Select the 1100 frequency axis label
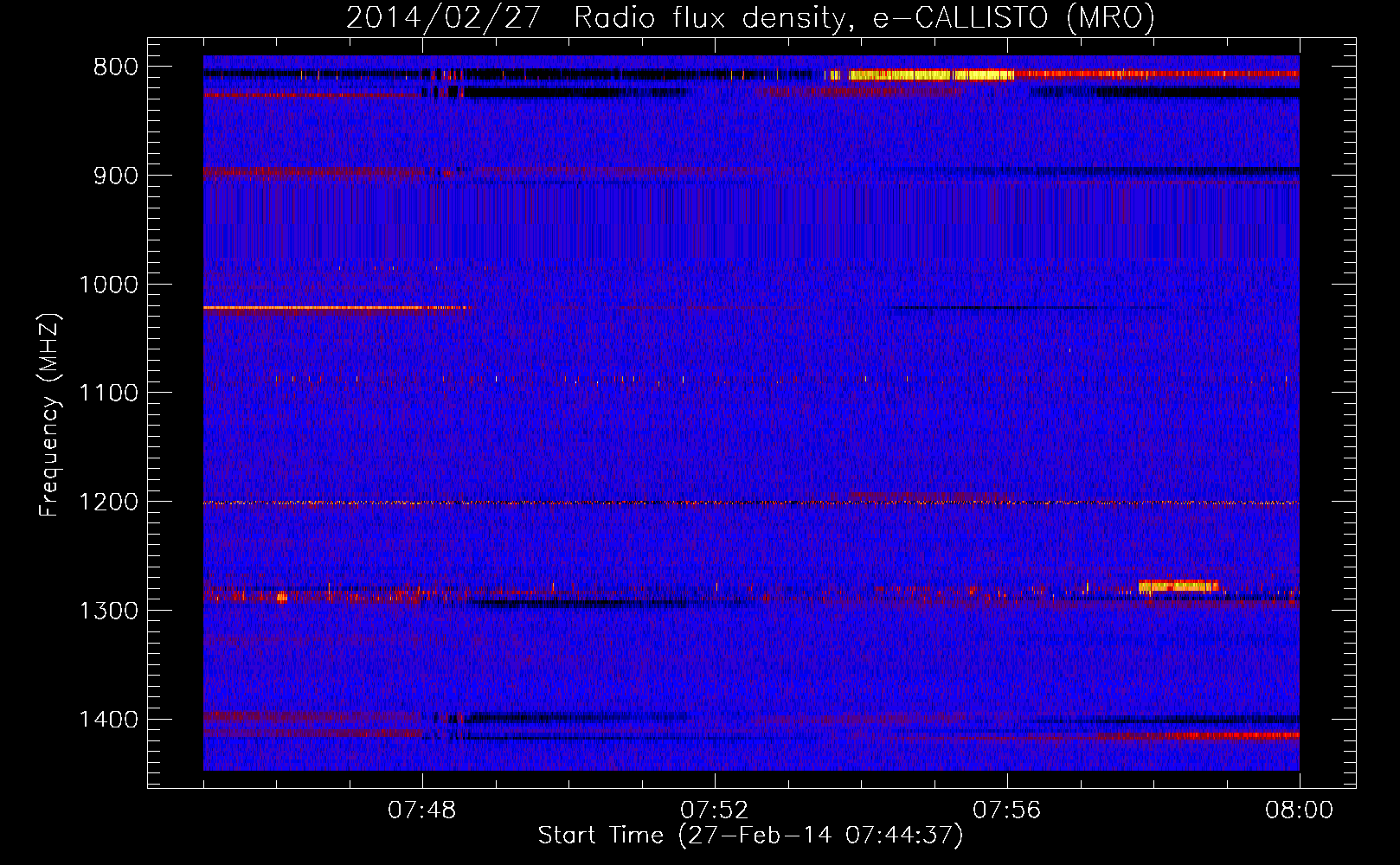Image resolution: width=1400 pixels, height=865 pixels. click(108, 394)
